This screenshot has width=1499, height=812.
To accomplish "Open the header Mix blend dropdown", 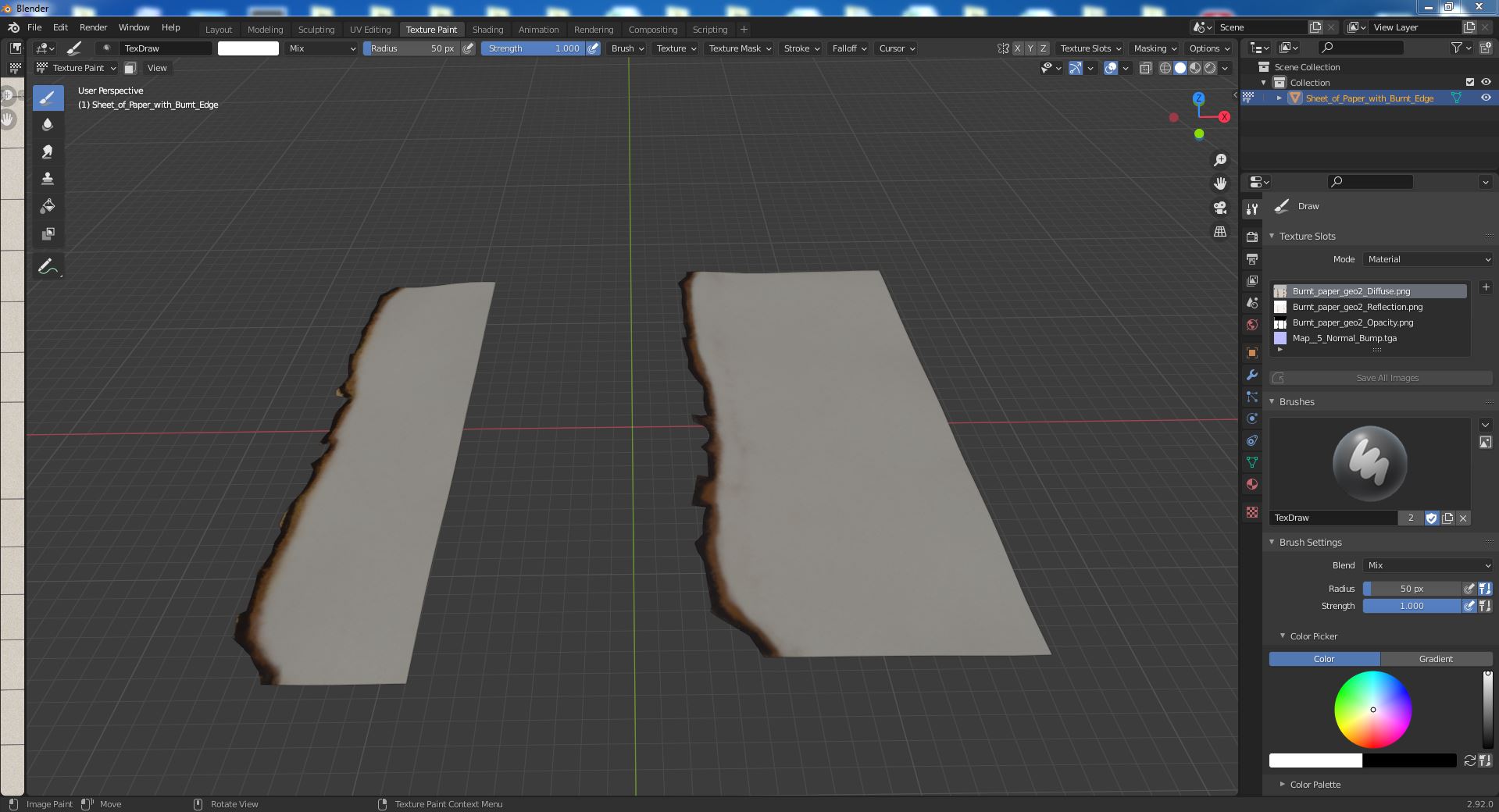I will (x=321, y=48).
